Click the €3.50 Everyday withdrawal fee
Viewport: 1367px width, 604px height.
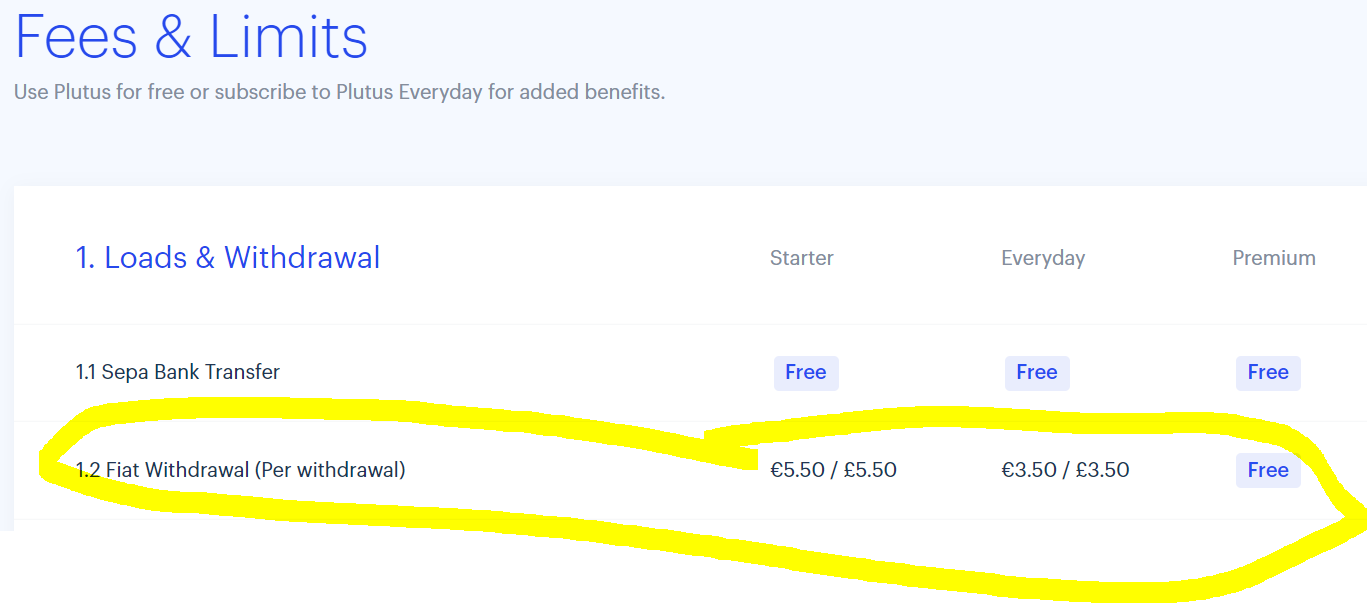coord(1028,470)
